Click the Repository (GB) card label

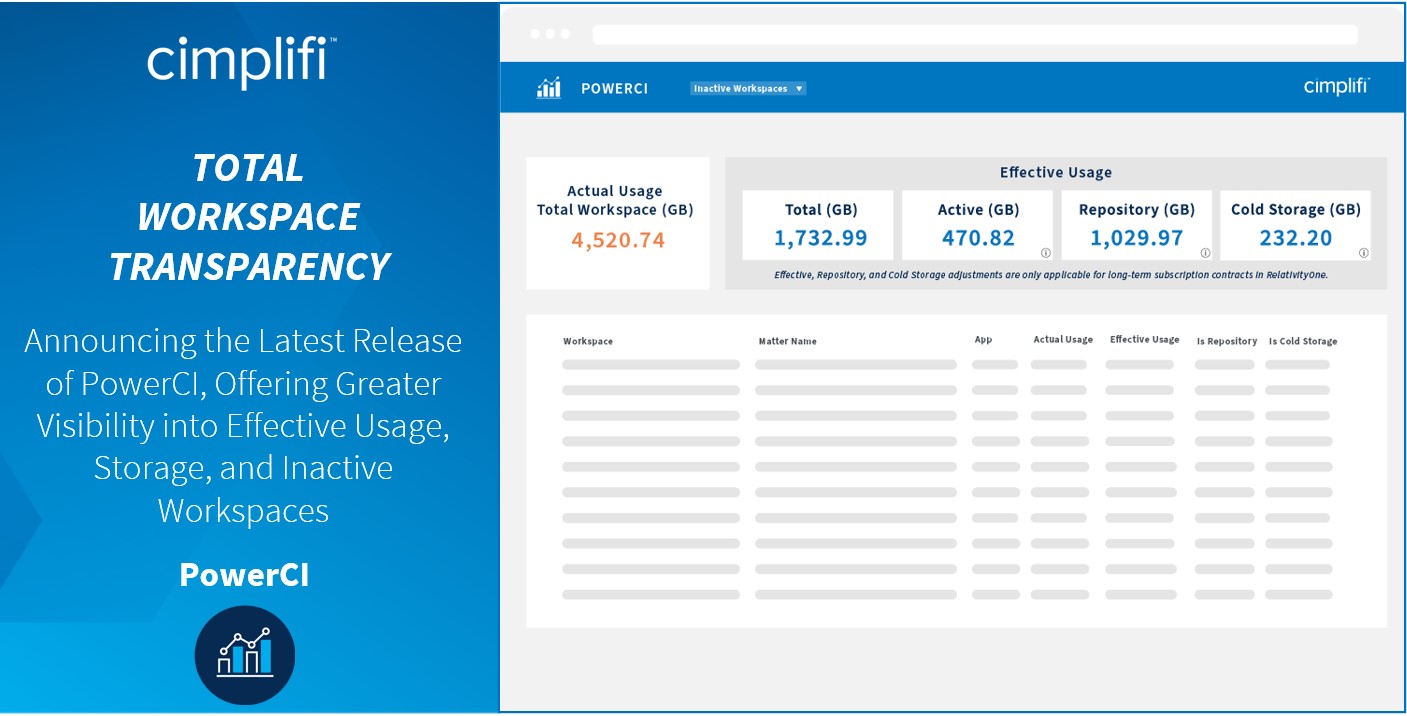click(1136, 209)
